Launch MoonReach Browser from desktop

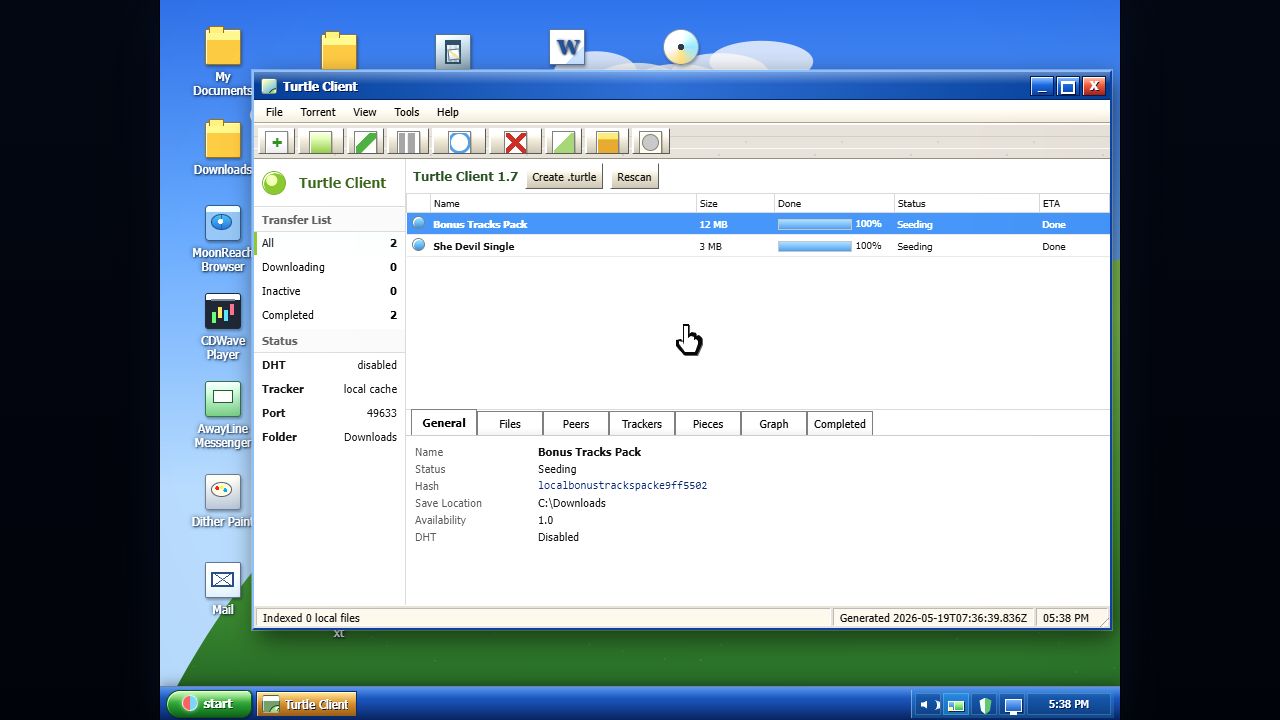[223, 239]
